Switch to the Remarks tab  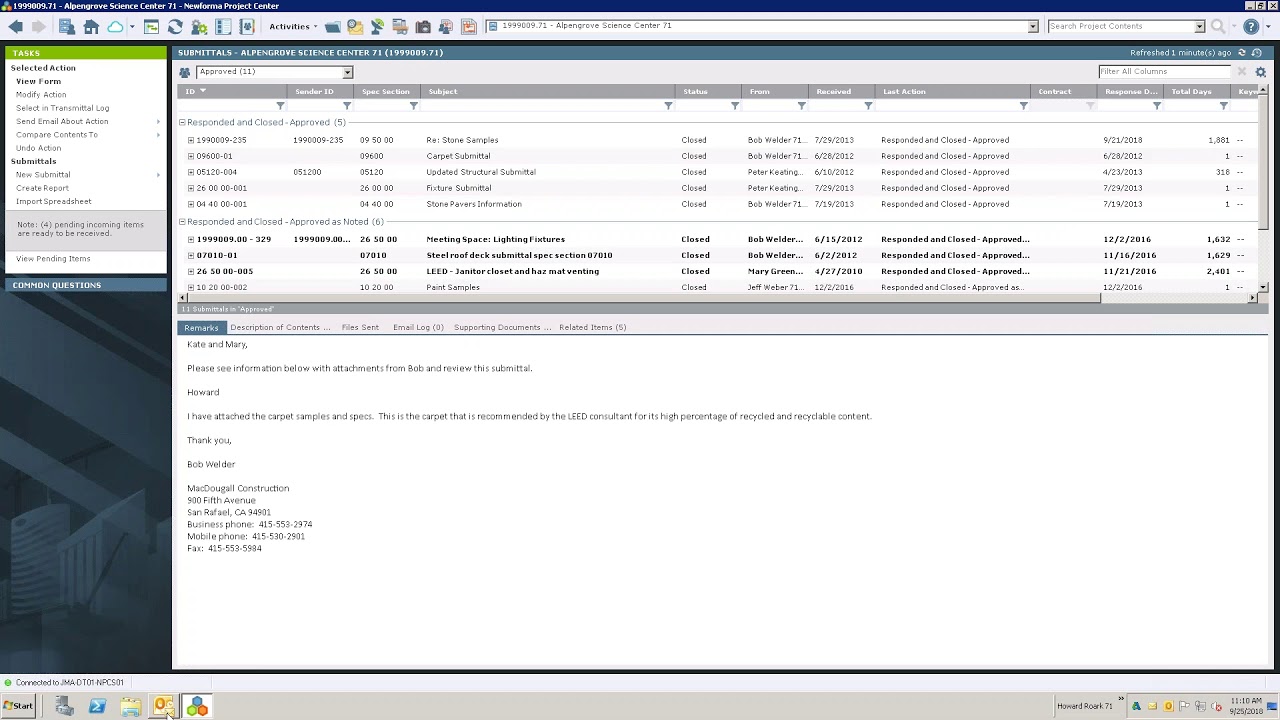click(x=201, y=328)
